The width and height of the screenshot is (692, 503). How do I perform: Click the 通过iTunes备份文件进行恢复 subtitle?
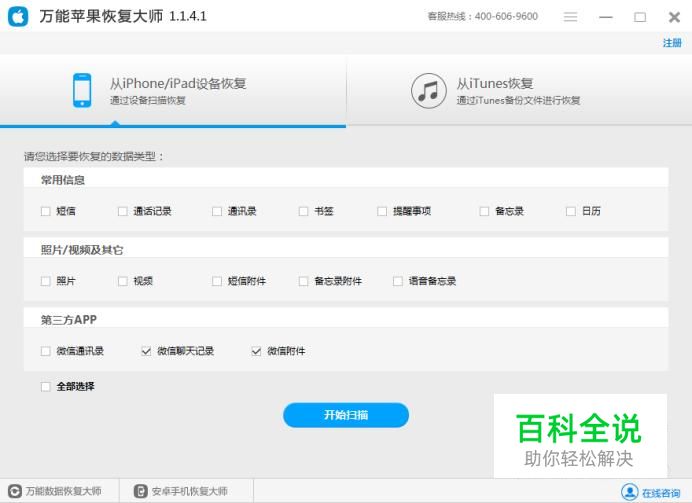[x=518, y=101]
